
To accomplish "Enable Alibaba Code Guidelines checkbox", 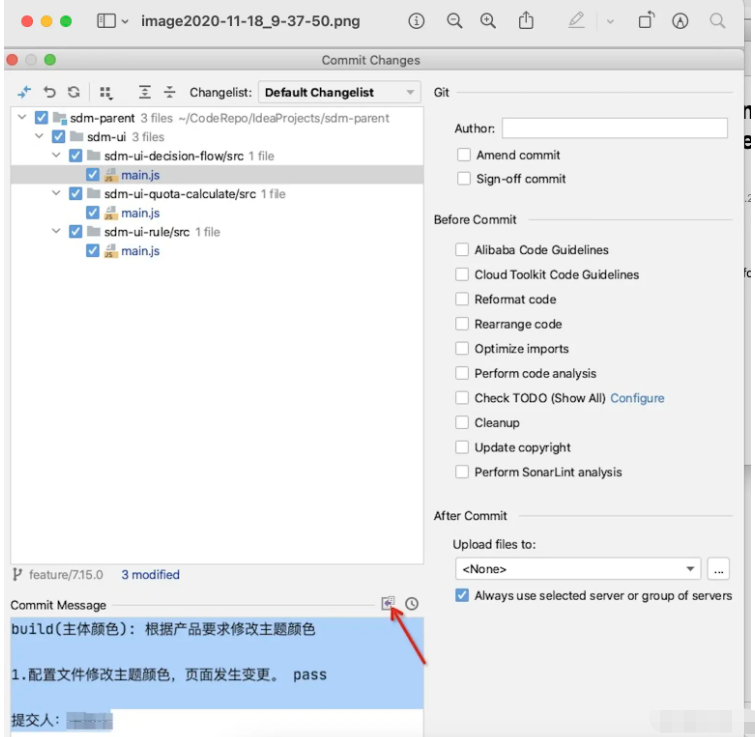I will coord(462,249).
